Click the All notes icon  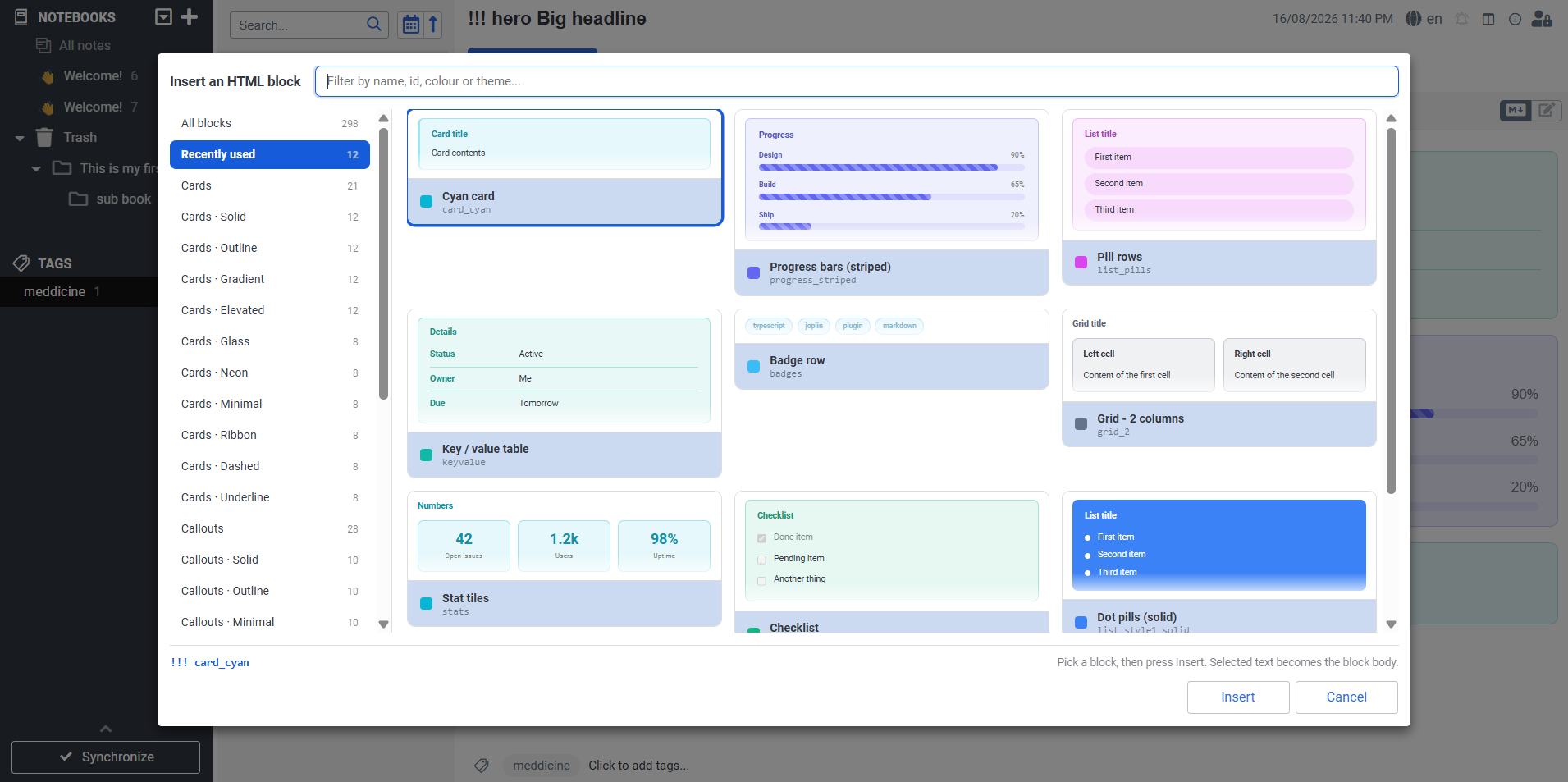pyautogui.click(x=43, y=45)
